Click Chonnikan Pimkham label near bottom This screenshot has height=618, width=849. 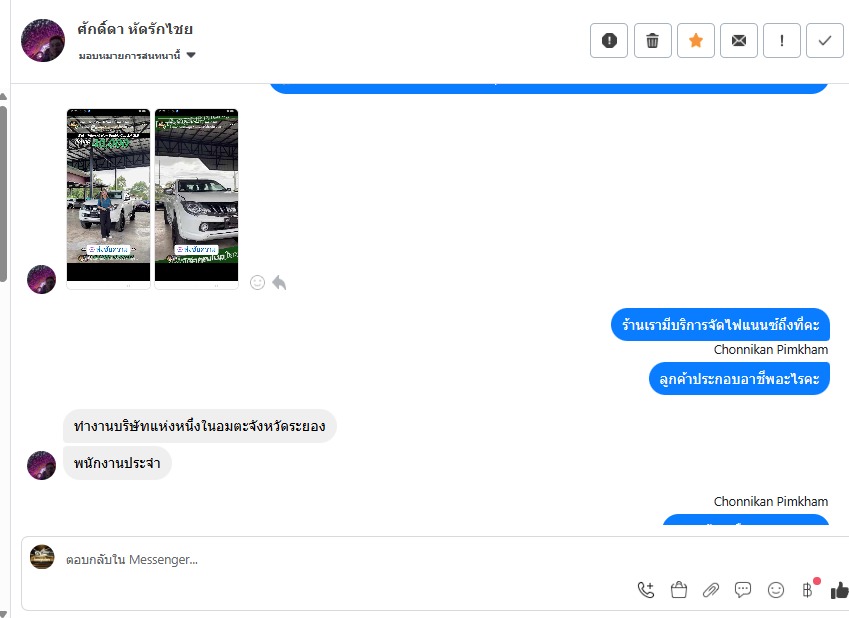click(770, 502)
